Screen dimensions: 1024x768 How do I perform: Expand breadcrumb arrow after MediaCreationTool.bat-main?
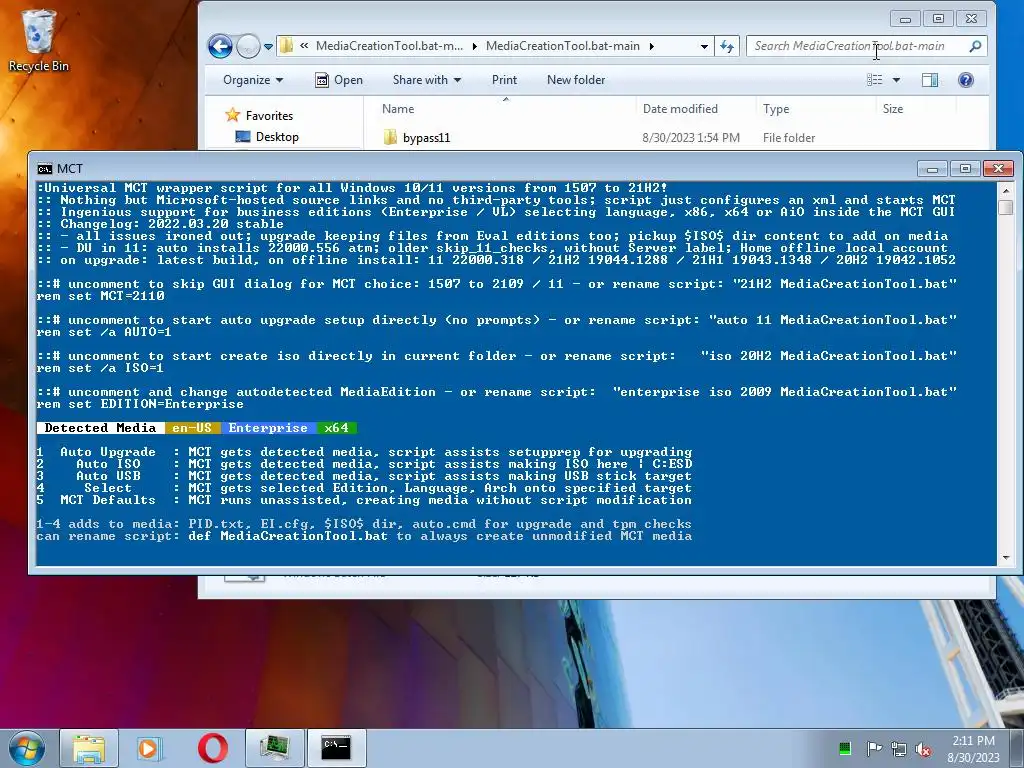pyautogui.click(x=652, y=46)
